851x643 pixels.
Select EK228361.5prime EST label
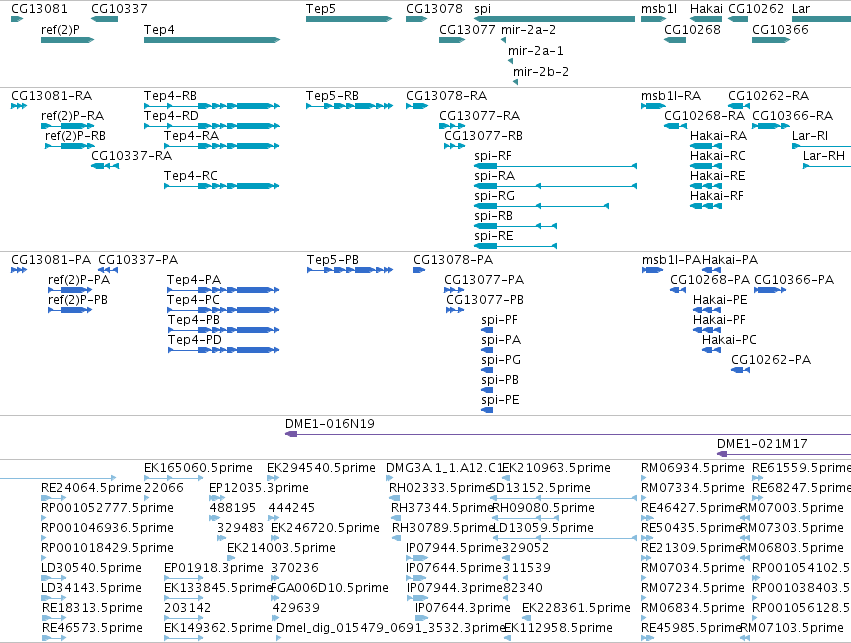tap(576, 608)
